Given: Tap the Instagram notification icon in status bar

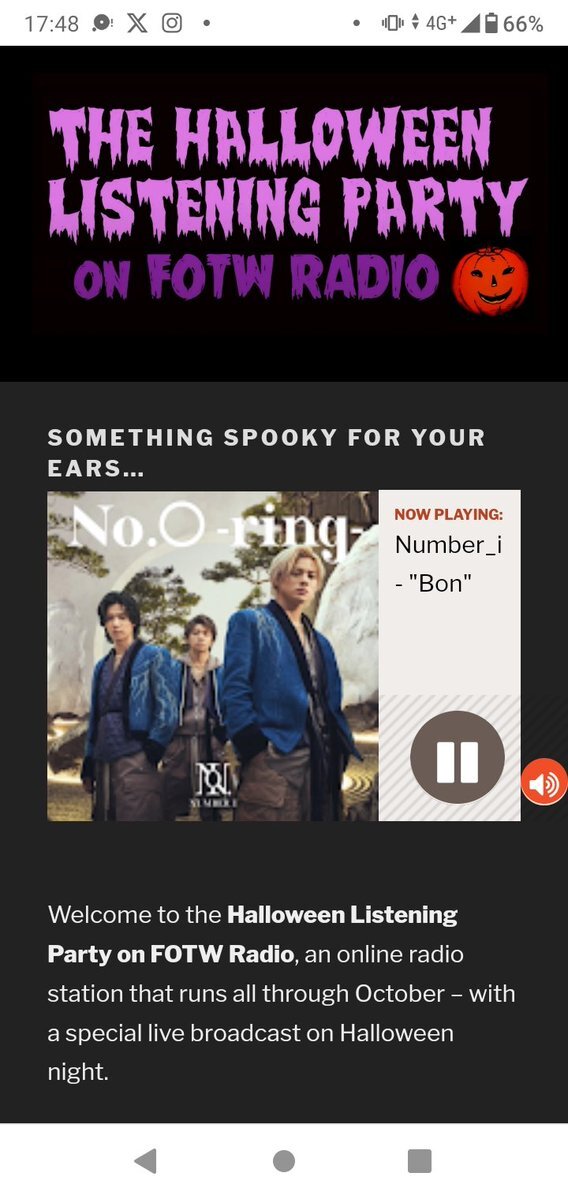Looking at the screenshot, I should (173, 24).
